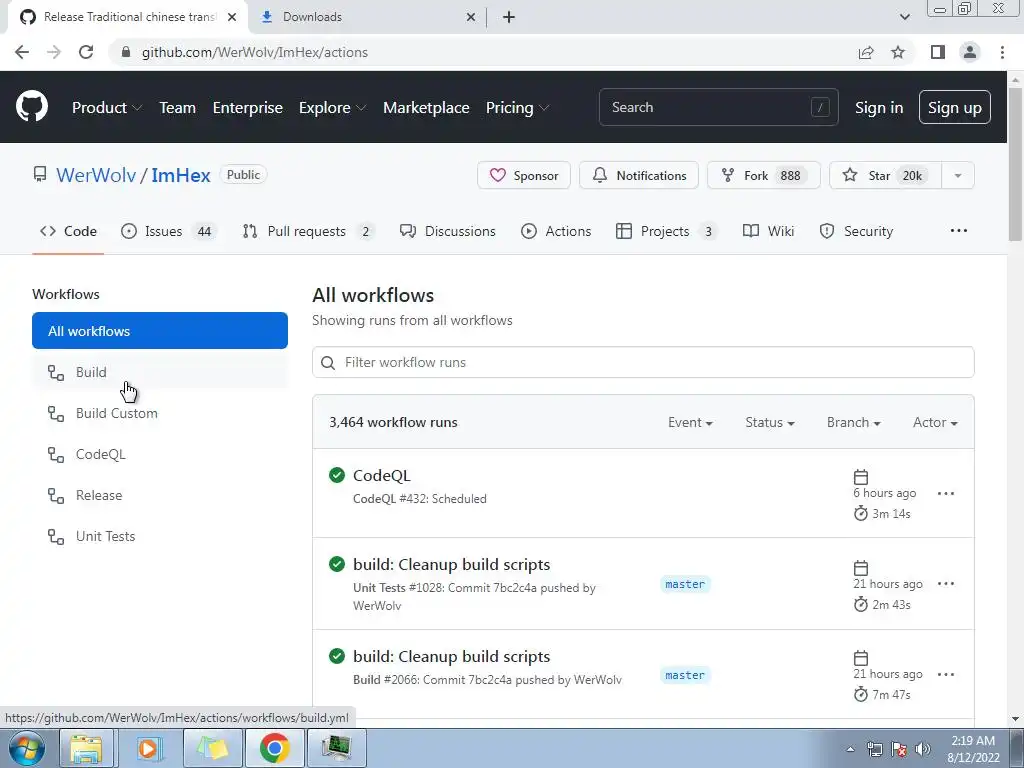
Task: Open the Actions tab
Action: click(556, 231)
